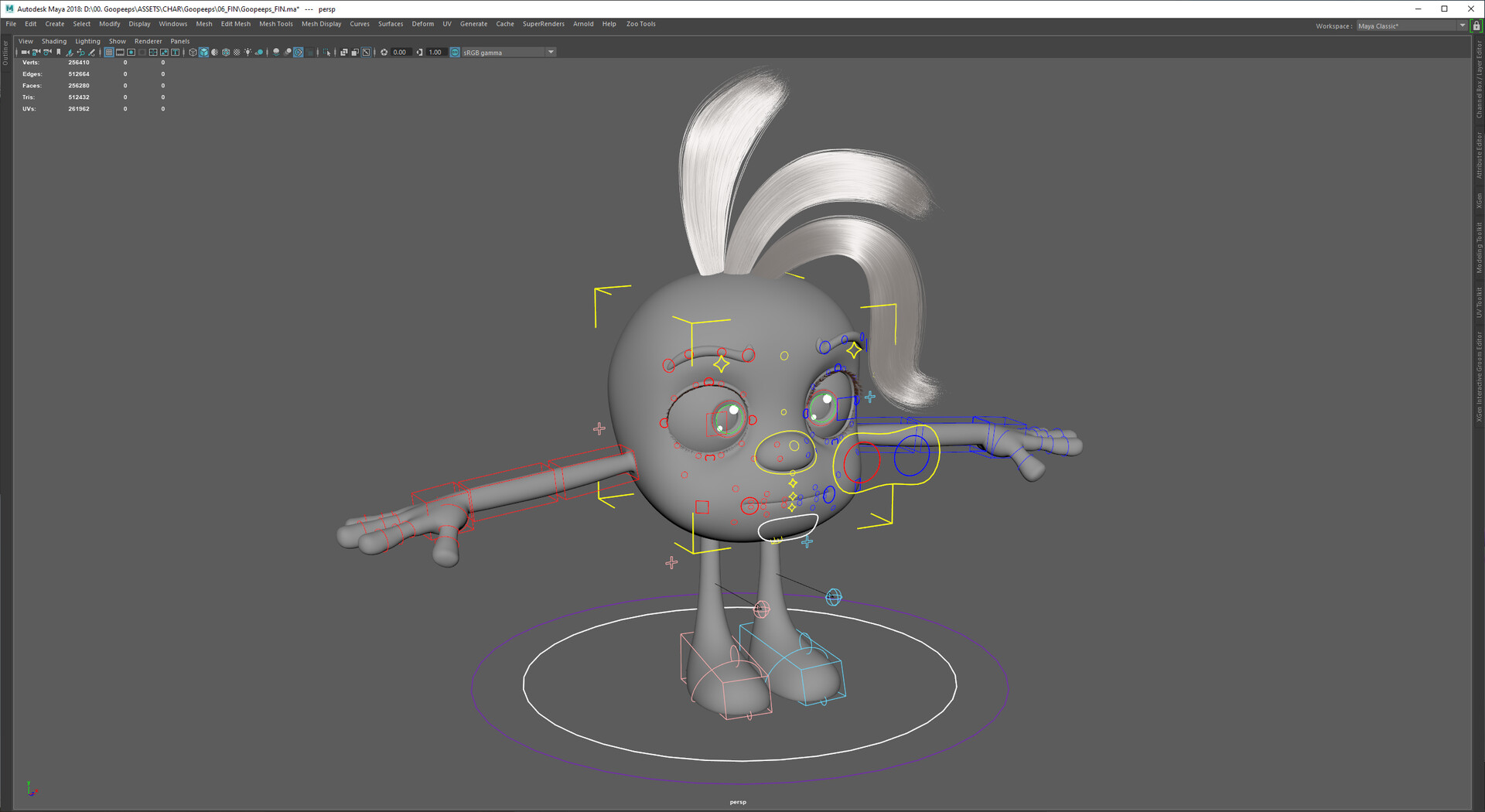Expand the Outliner side tab
The height and width of the screenshot is (812, 1485).
tap(5, 53)
